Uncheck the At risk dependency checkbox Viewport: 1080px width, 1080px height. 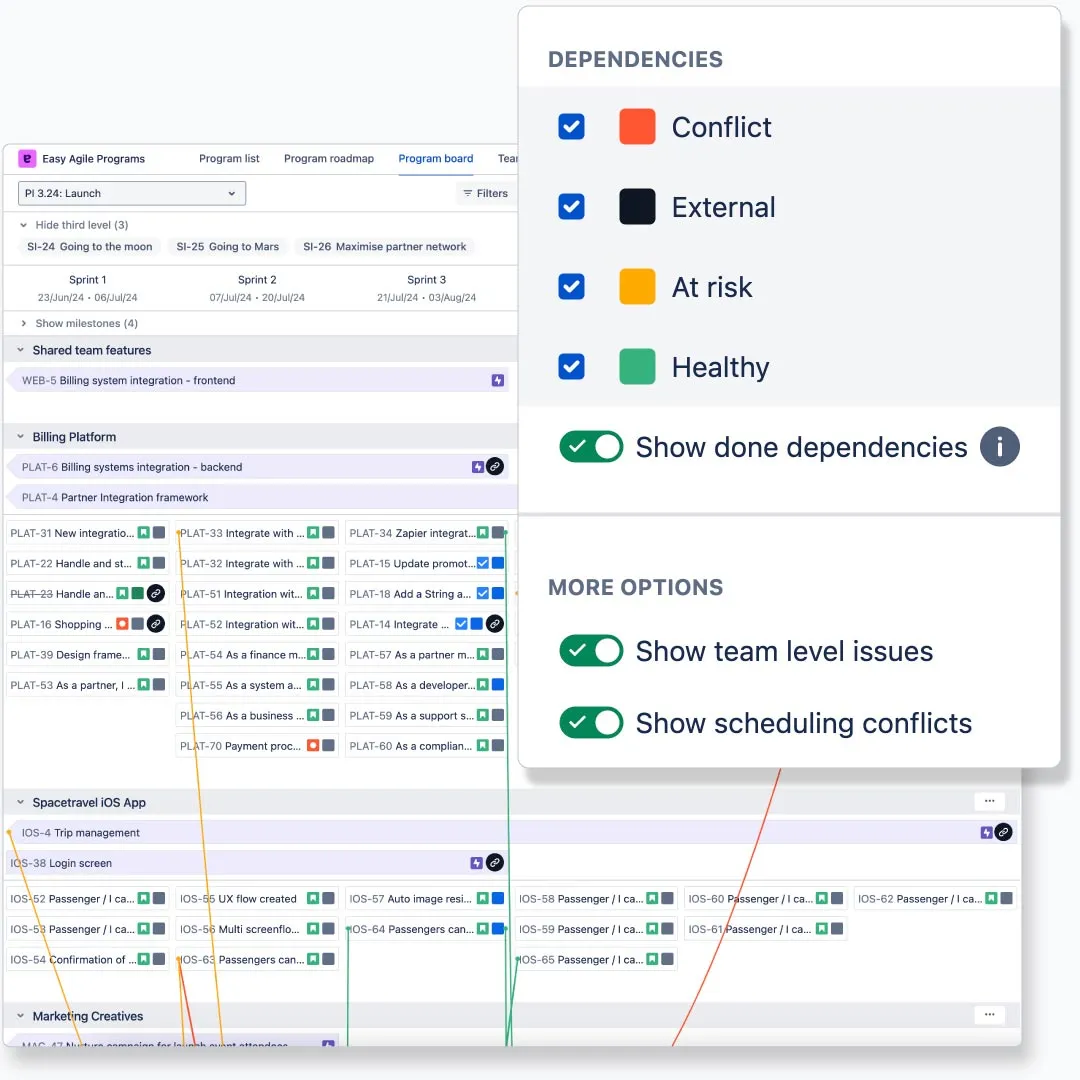pyautogui.click(x=572, y=287)
